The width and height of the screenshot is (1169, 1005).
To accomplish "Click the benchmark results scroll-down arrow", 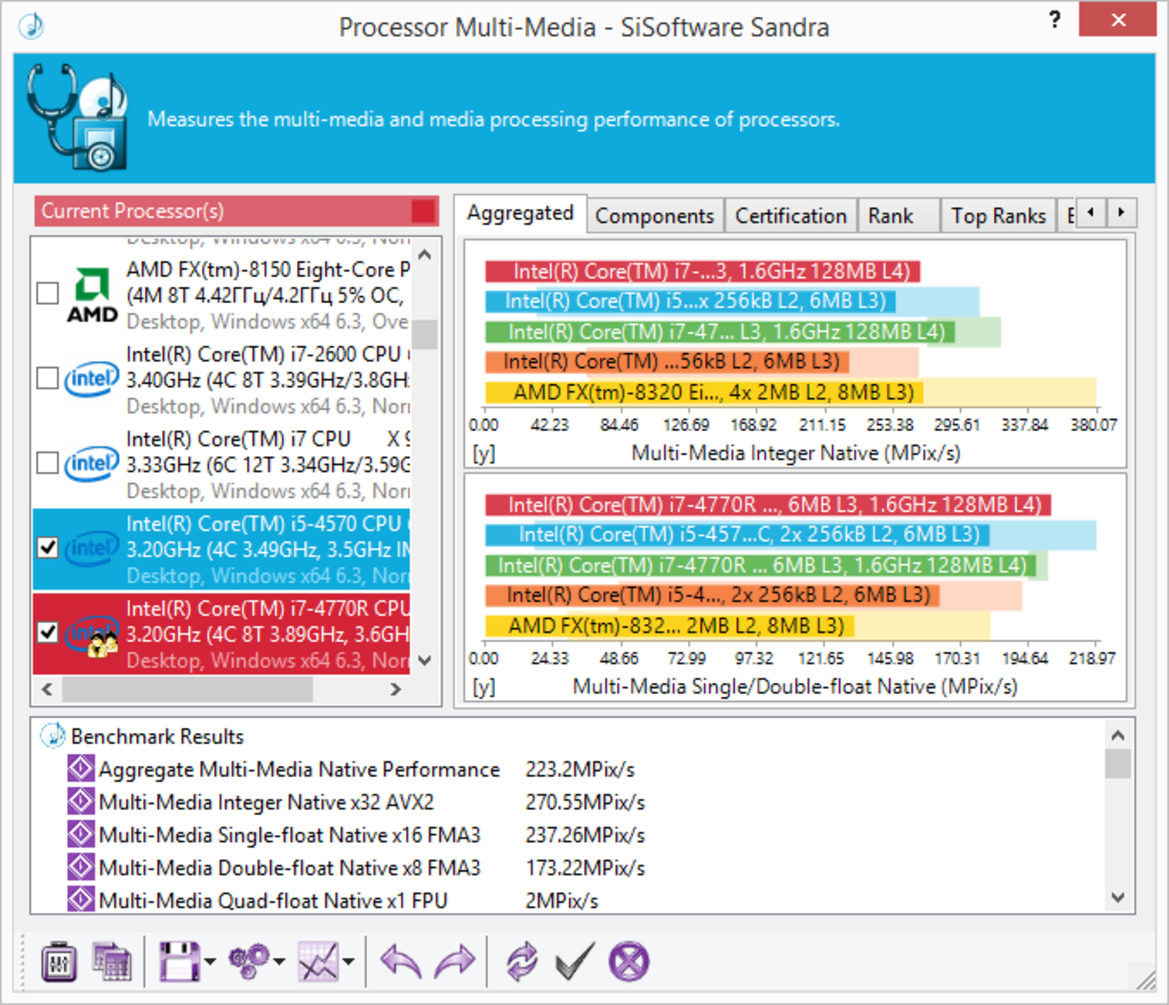I will [x=1118, y=898].
